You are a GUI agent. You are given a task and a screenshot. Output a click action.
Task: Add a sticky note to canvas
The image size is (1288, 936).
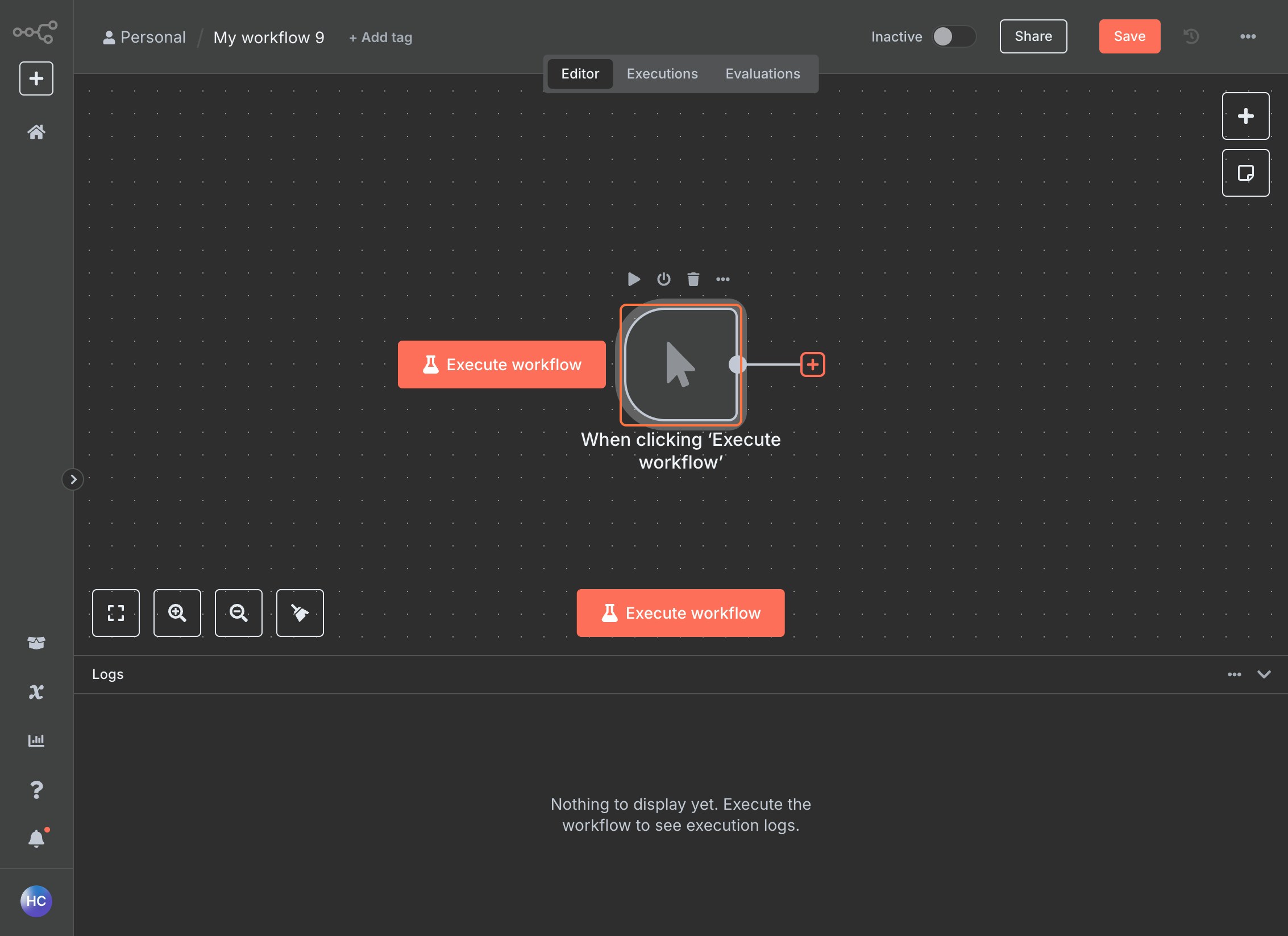click(1245, 173)
